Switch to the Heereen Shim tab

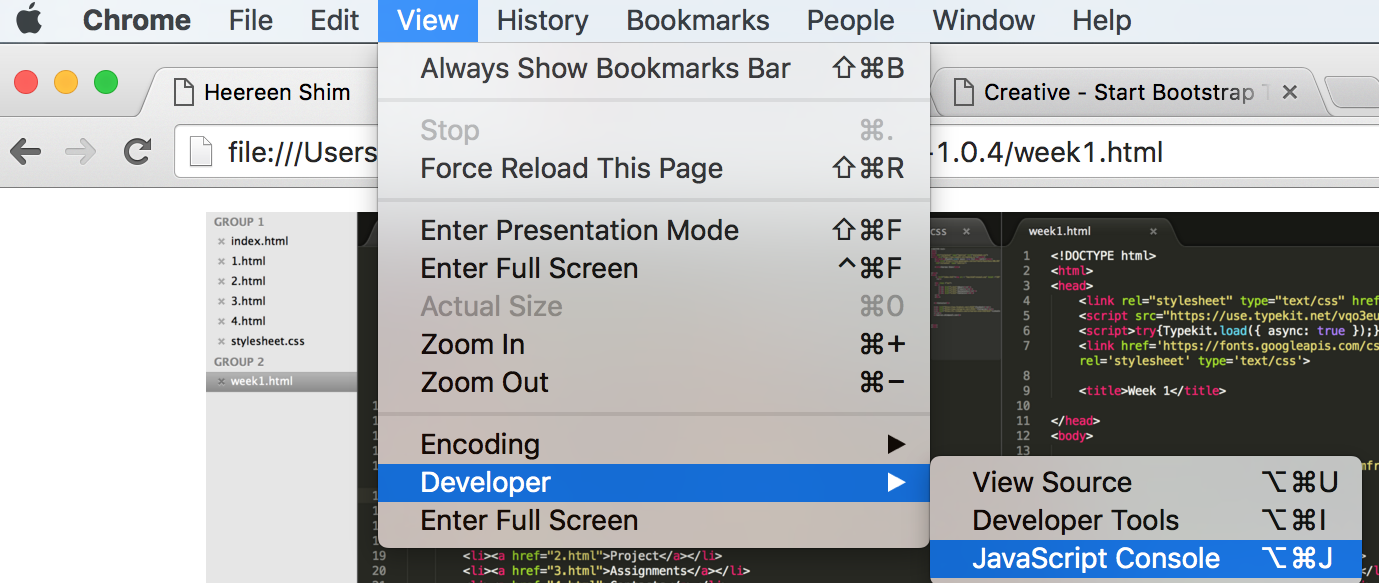(277, 93)
